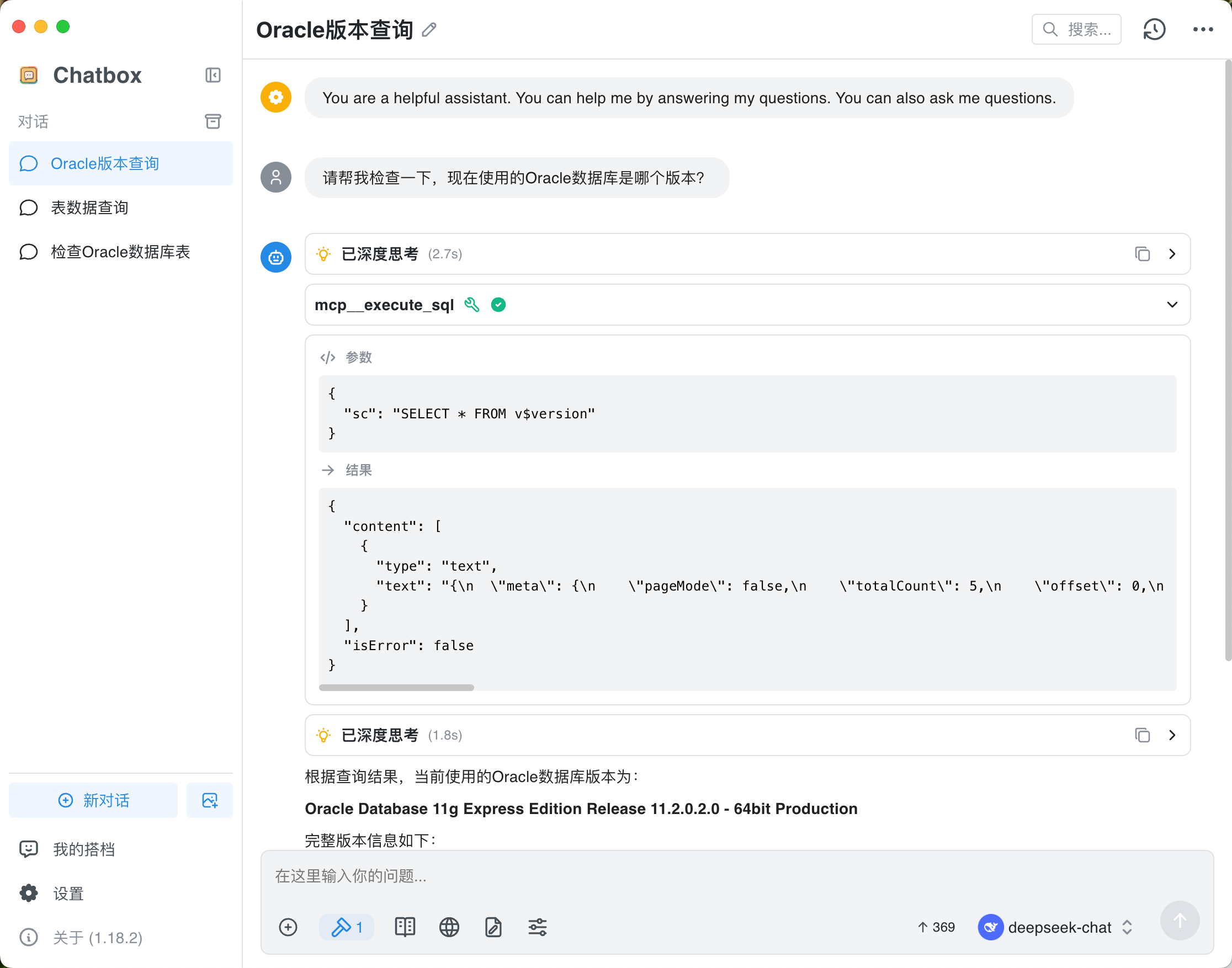This screenshot has height=968, width=1232.
Task: Add attachment with the plus circle icon
Action: tap(289, 927)
